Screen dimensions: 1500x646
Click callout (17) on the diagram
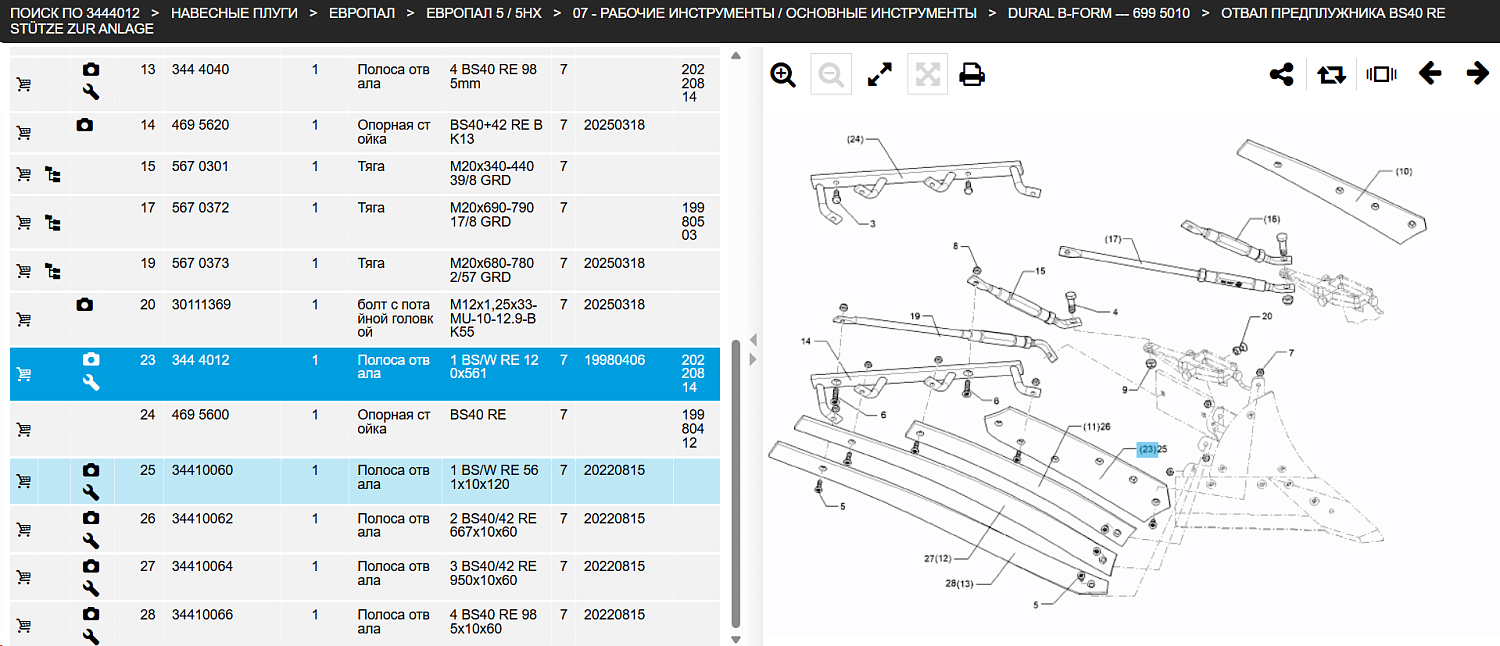tap(1114, 239)
